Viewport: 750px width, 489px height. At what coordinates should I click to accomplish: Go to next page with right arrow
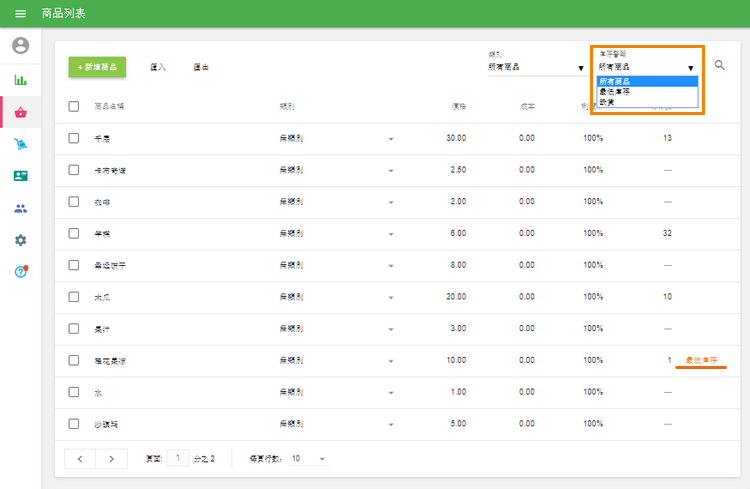coord(111,459)
